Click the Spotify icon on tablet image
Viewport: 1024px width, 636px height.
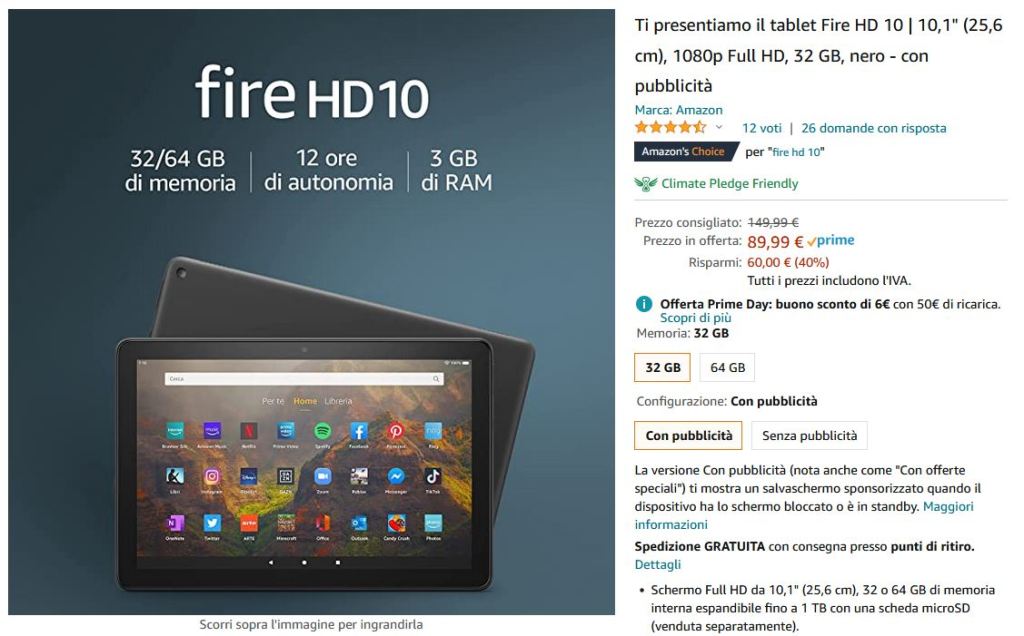323,430
